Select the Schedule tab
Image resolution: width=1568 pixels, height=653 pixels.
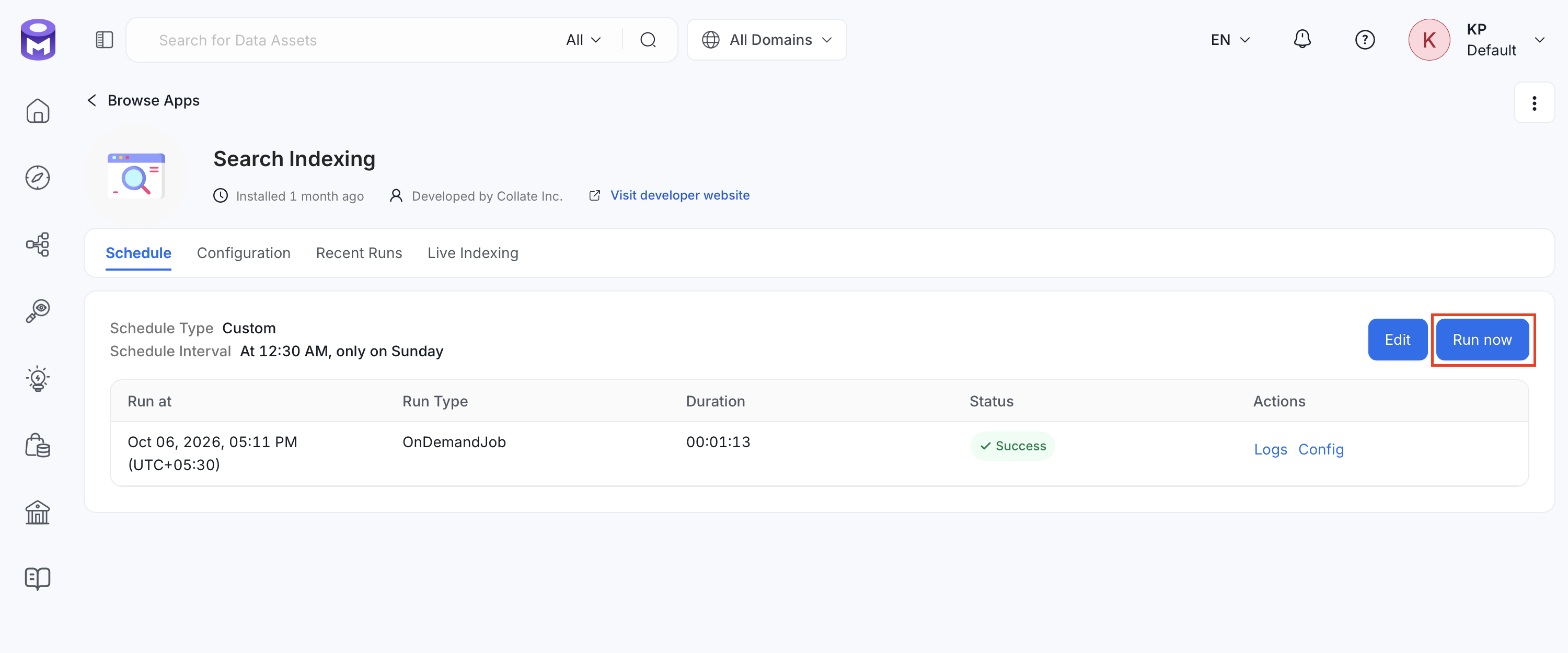pos(138,253)
